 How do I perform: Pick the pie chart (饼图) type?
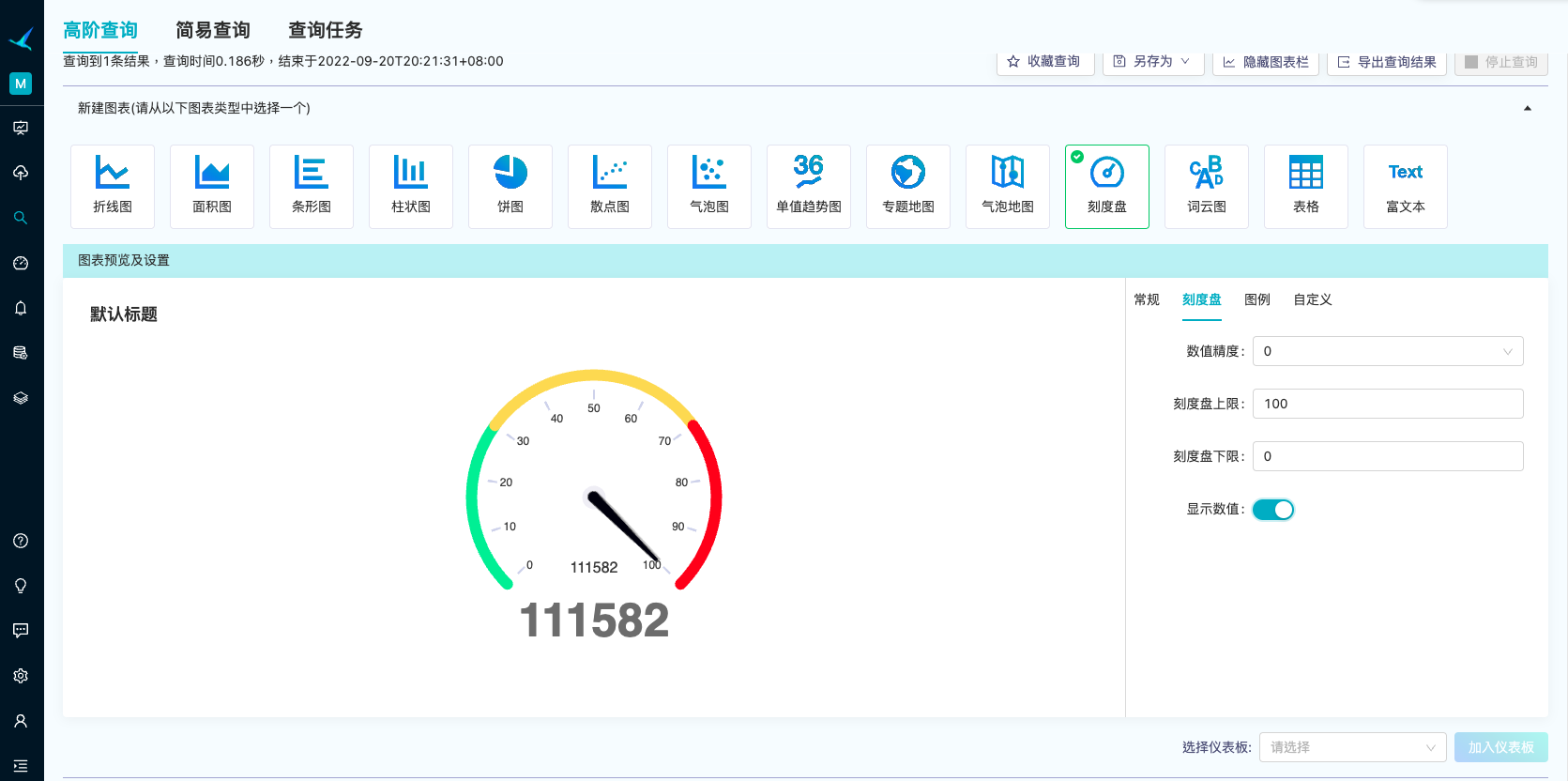(510, 187)
